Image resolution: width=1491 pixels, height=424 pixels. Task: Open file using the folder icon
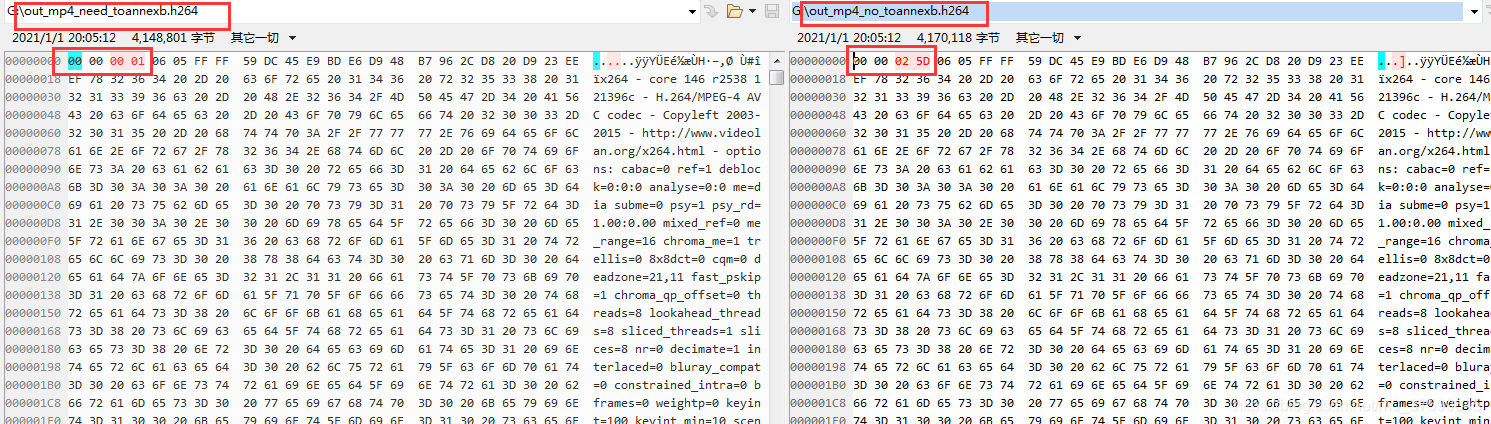tap(734, 11)
